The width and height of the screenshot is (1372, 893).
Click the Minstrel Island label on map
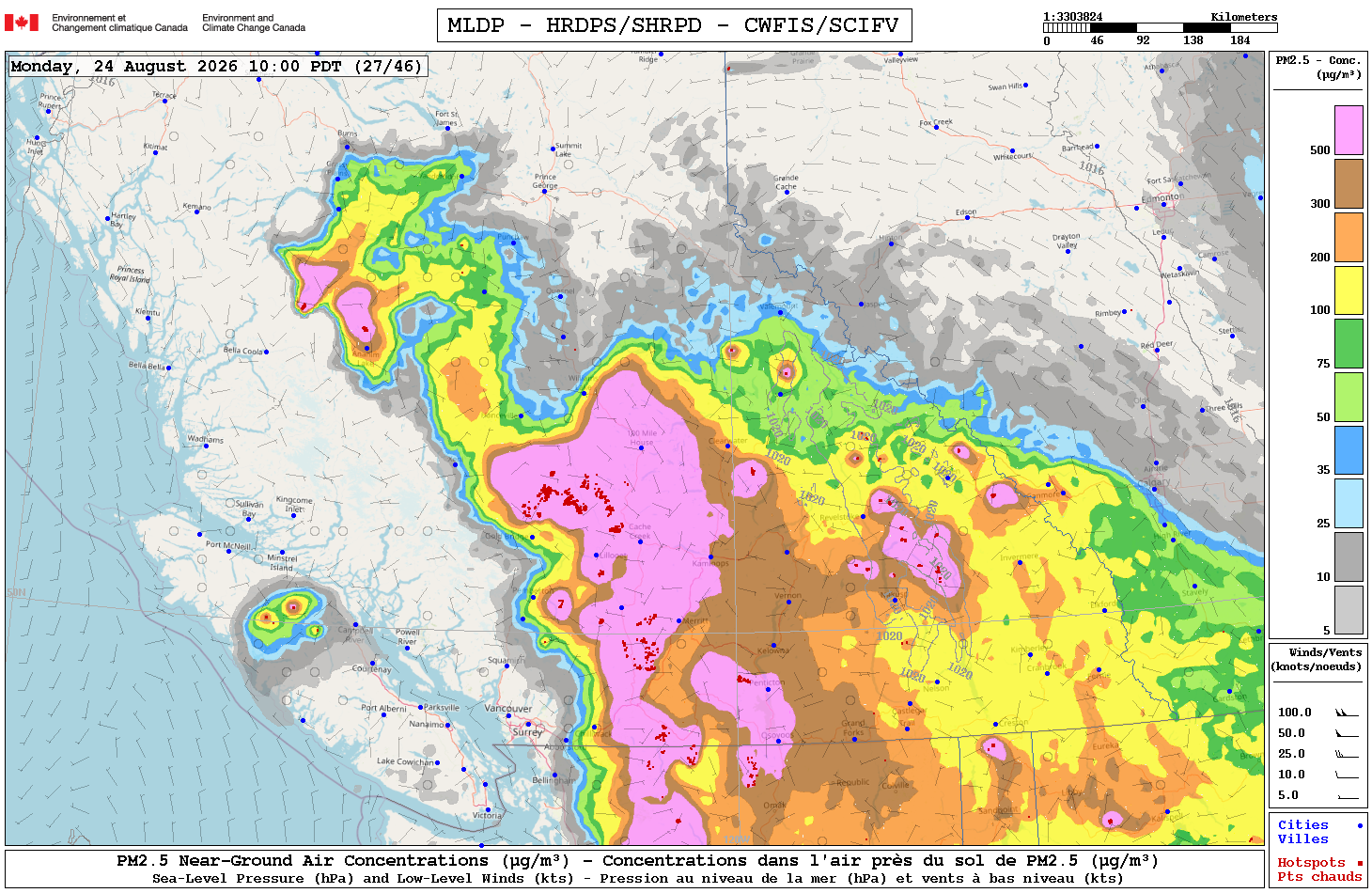(282, 562)
